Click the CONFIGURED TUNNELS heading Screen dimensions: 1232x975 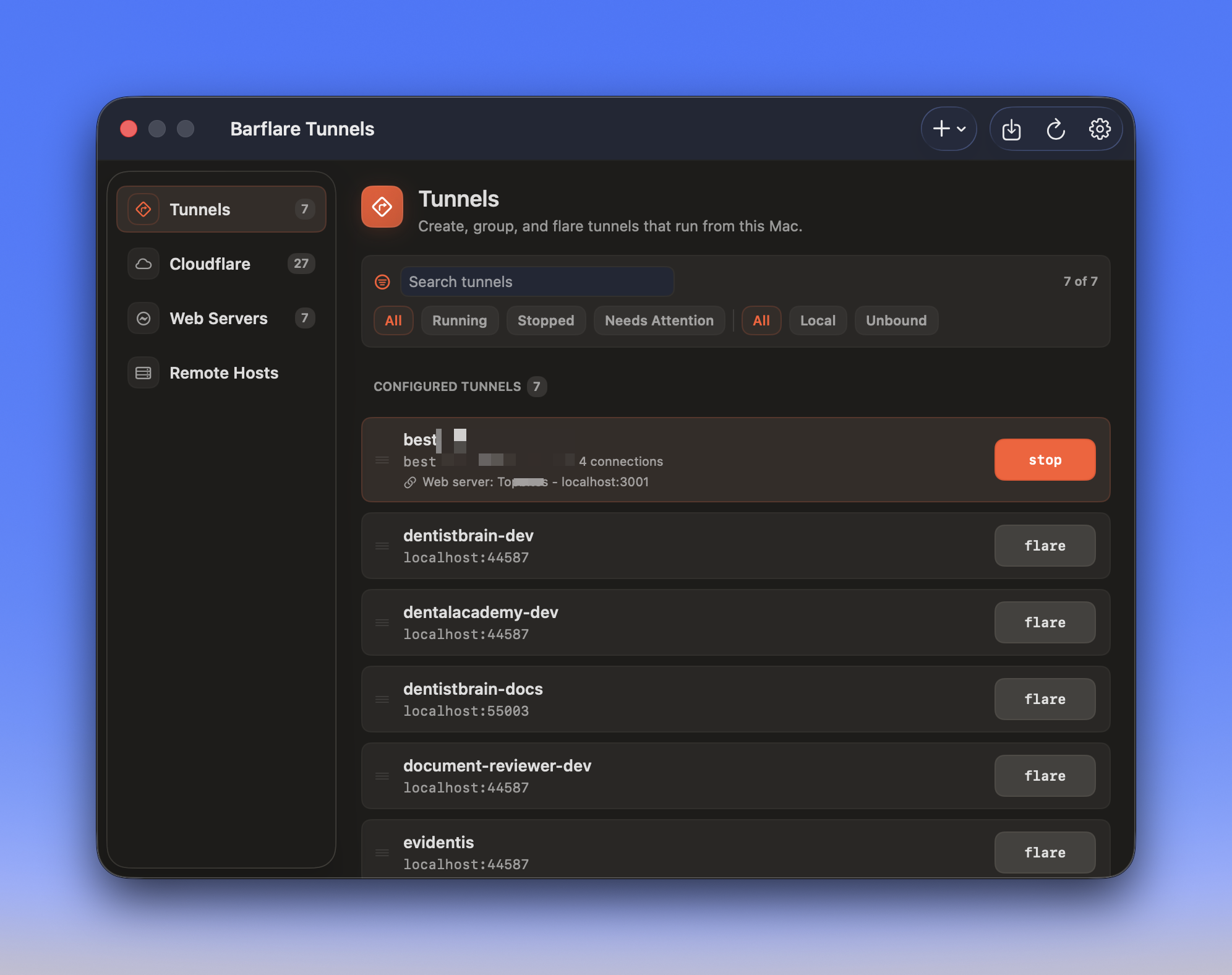coord(447,387)
